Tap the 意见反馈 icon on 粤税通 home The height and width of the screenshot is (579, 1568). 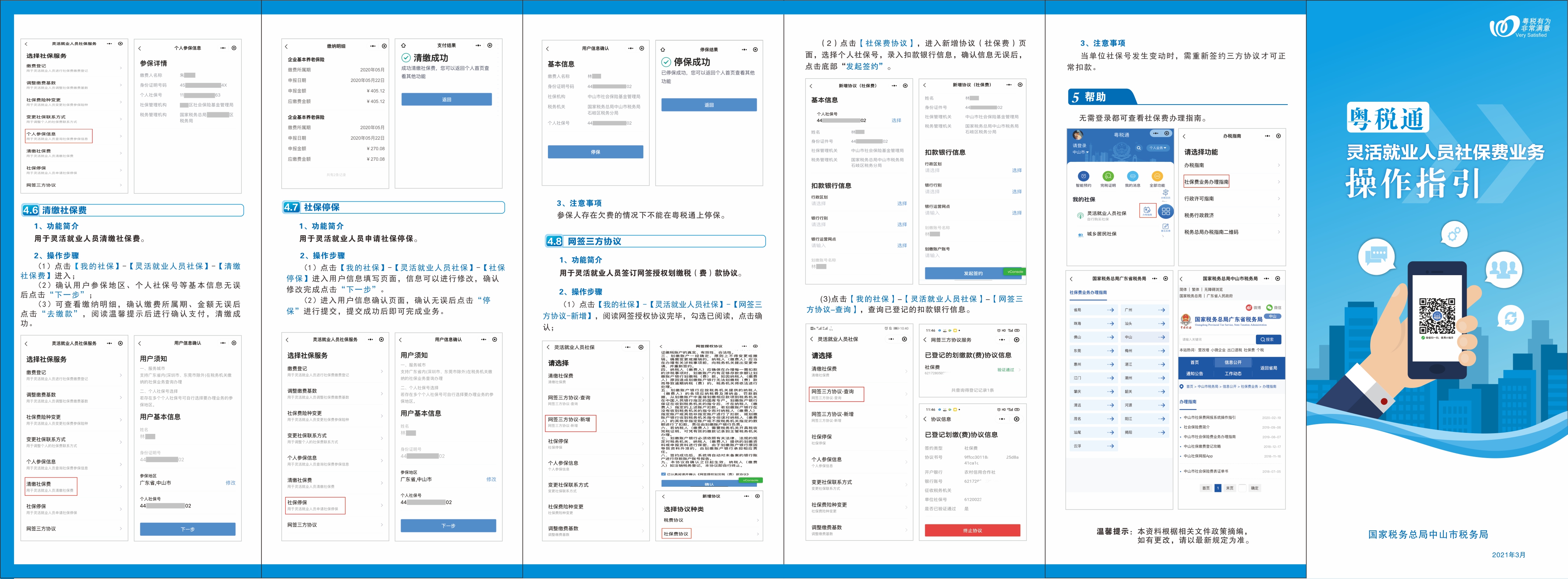[1166, 228]
